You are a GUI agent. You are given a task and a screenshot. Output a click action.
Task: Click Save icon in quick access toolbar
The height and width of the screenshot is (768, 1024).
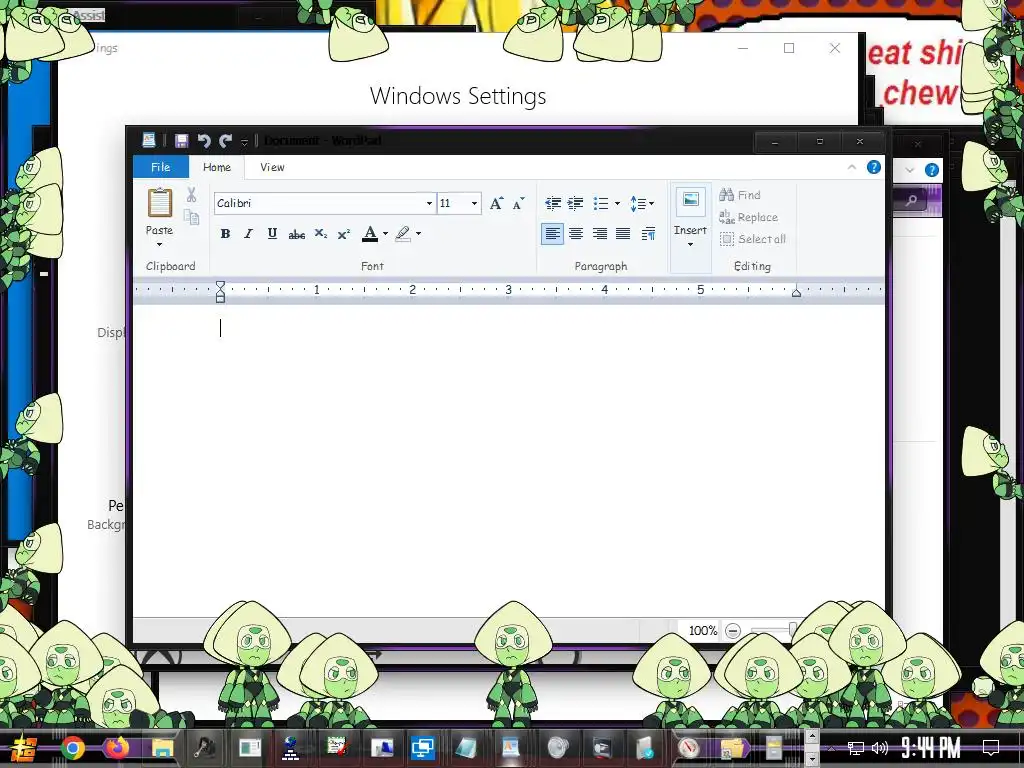pos(182,140)
